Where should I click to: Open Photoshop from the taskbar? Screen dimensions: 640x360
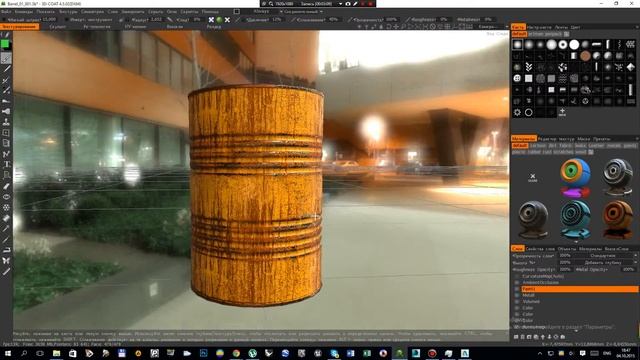203,353
